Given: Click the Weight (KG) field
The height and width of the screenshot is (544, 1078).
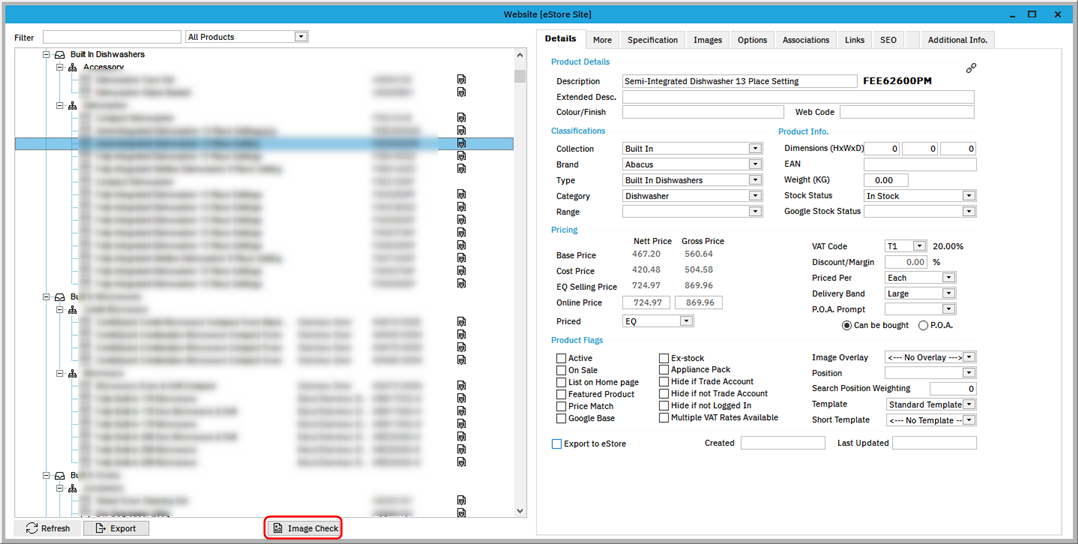Looking at the screenshot, I should [886, 180].
